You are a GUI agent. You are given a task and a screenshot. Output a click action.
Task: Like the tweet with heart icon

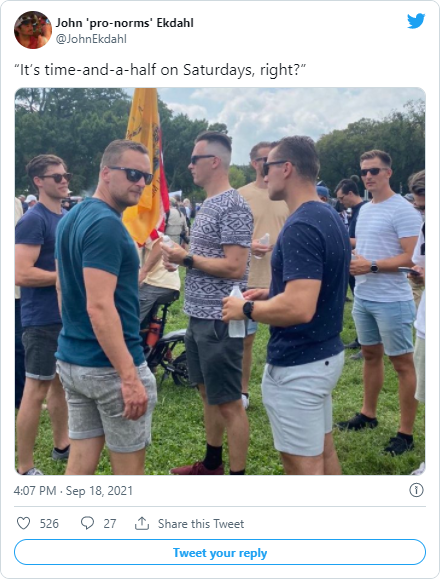24,523
